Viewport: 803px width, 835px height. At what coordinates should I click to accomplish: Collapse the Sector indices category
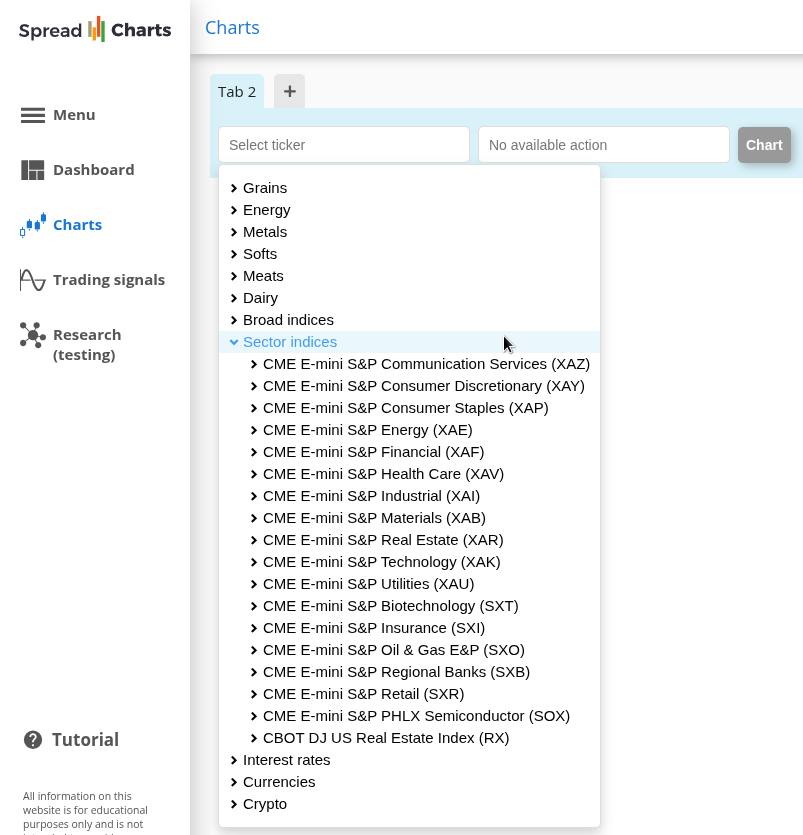point(289,342)
